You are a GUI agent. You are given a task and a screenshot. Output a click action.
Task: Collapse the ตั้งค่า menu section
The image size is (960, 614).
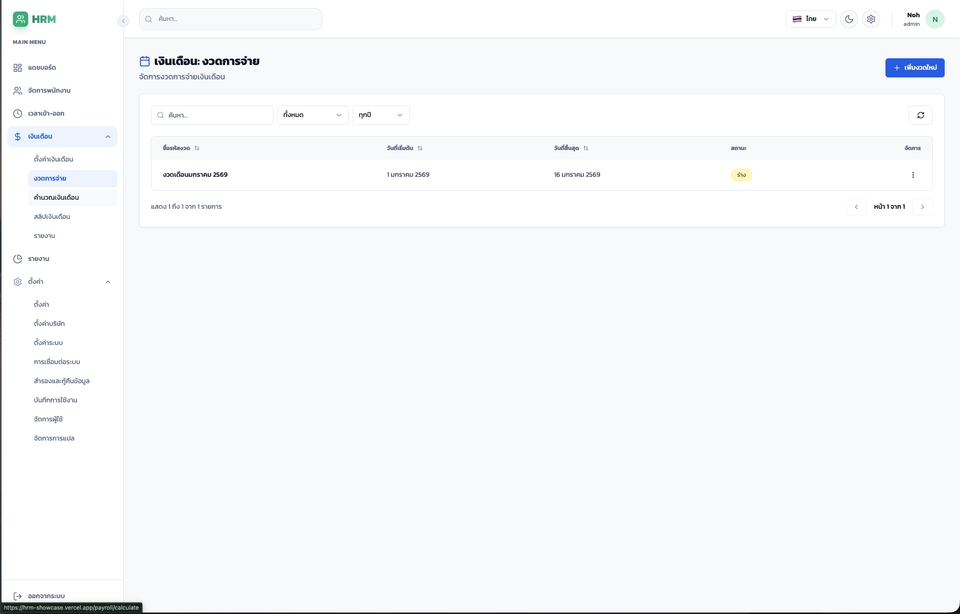108,282
